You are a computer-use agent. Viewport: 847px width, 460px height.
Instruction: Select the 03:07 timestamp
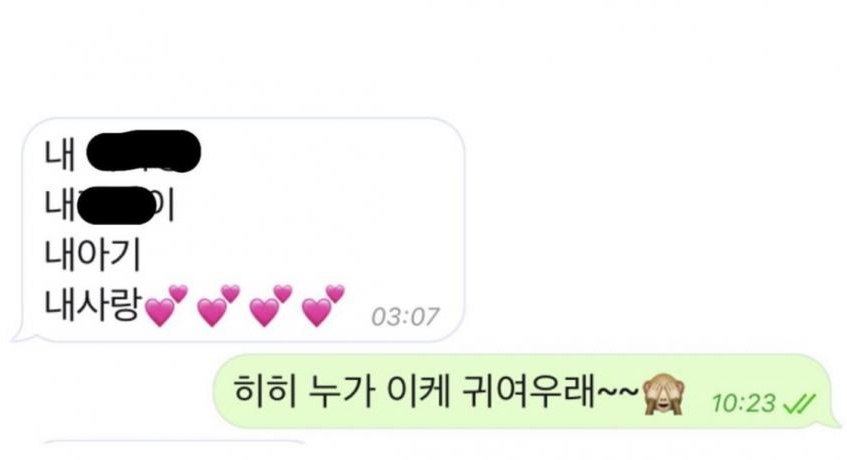[x=405, y=317]
